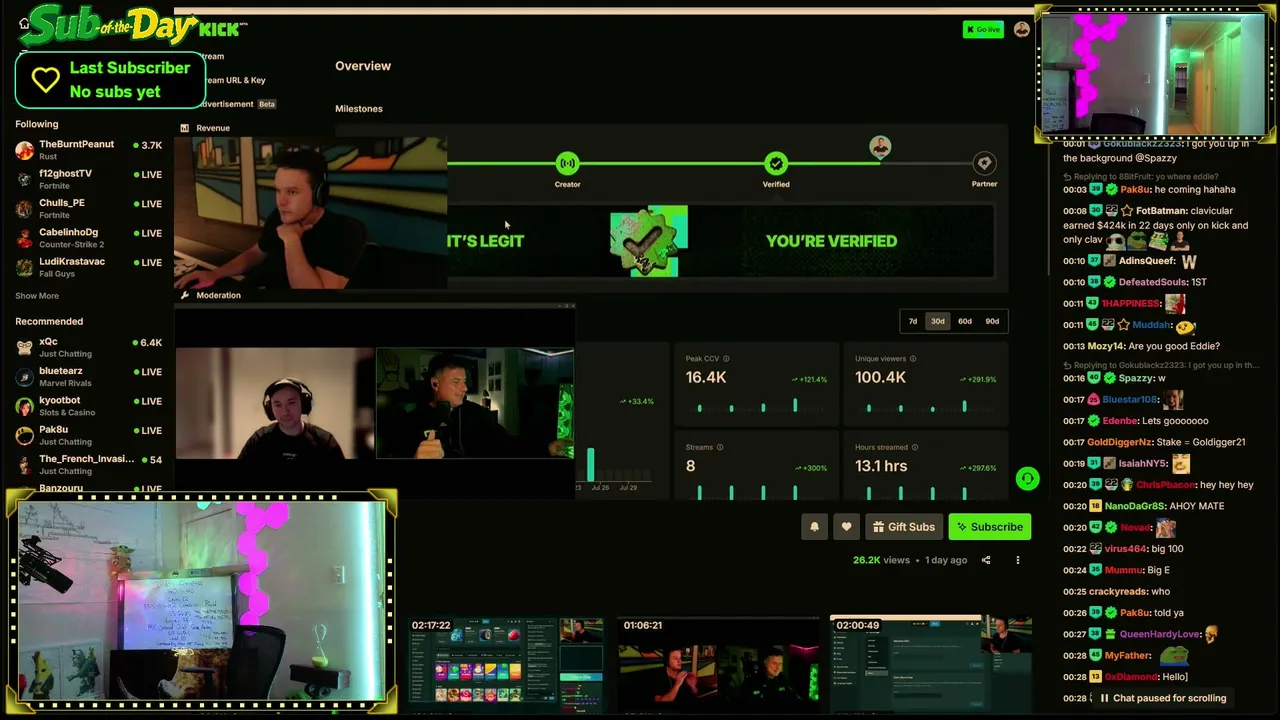The height and width of the screenshot is (720, 1280).
Task: Open xQc channel avatar in Recommended
Action: 24,347
